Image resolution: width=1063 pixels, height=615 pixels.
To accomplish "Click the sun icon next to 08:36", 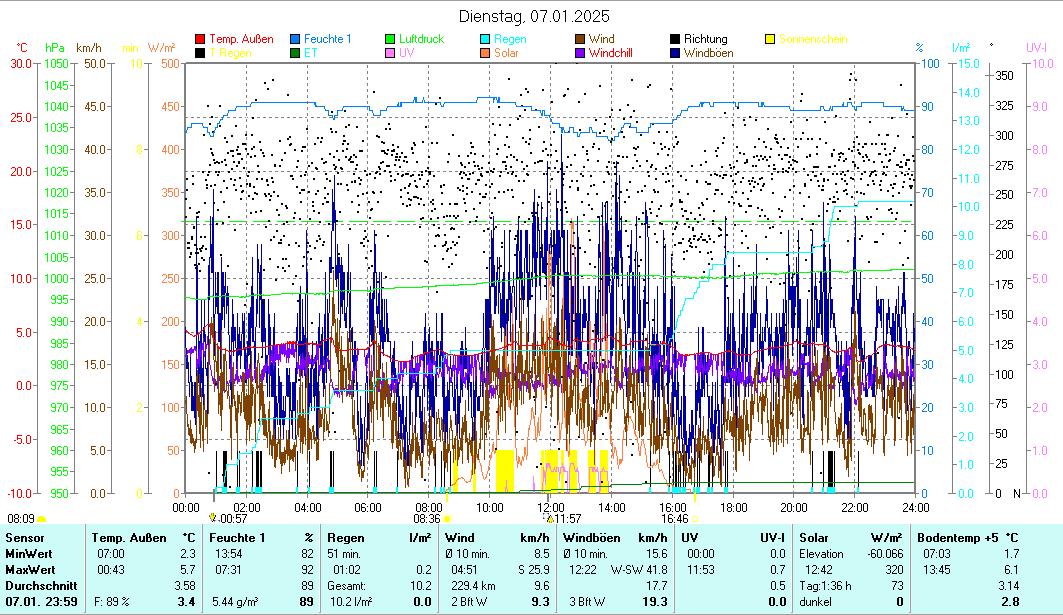I will [447, 519].
